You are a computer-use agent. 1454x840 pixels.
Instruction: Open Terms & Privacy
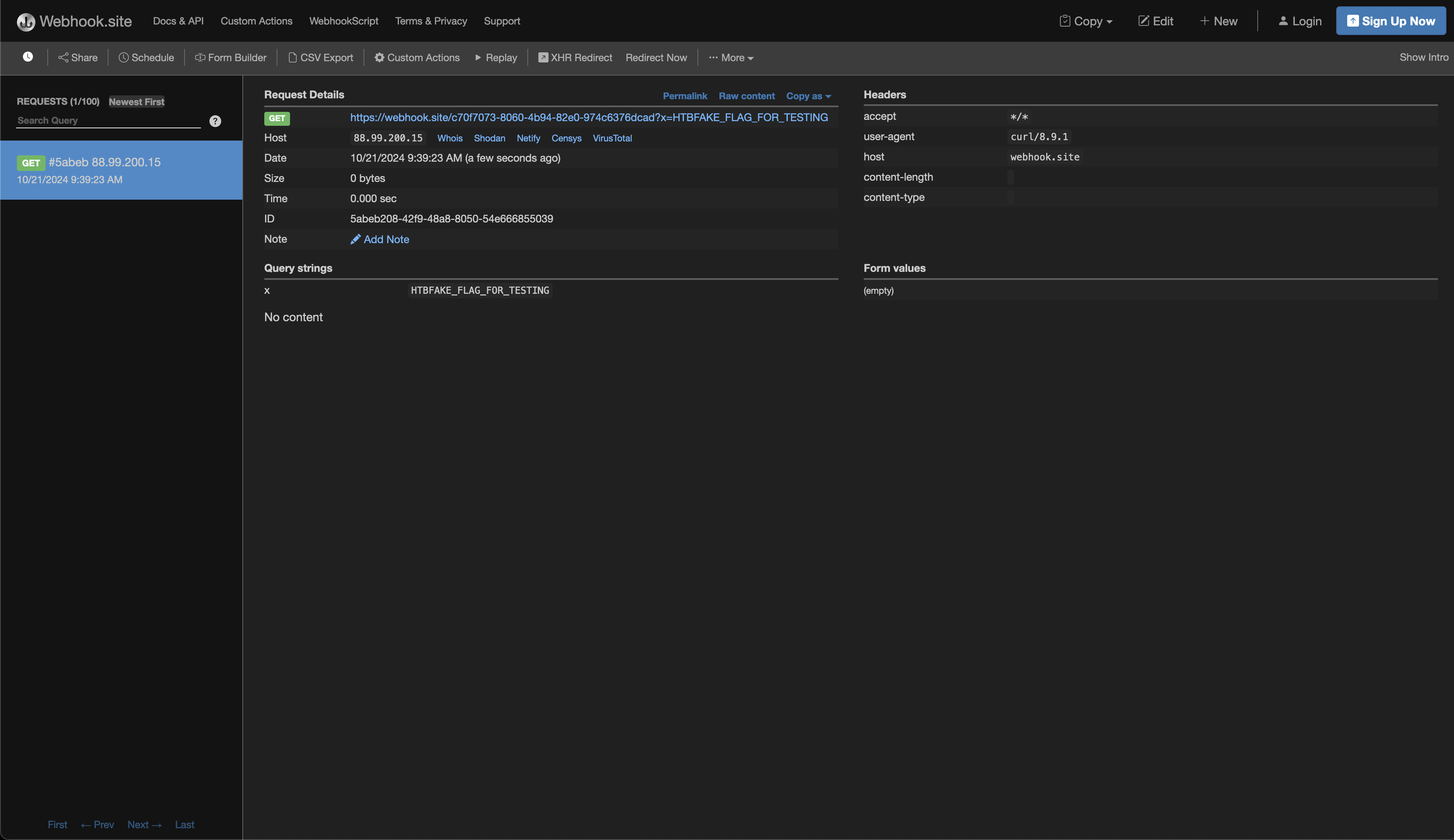coord(431,21)
